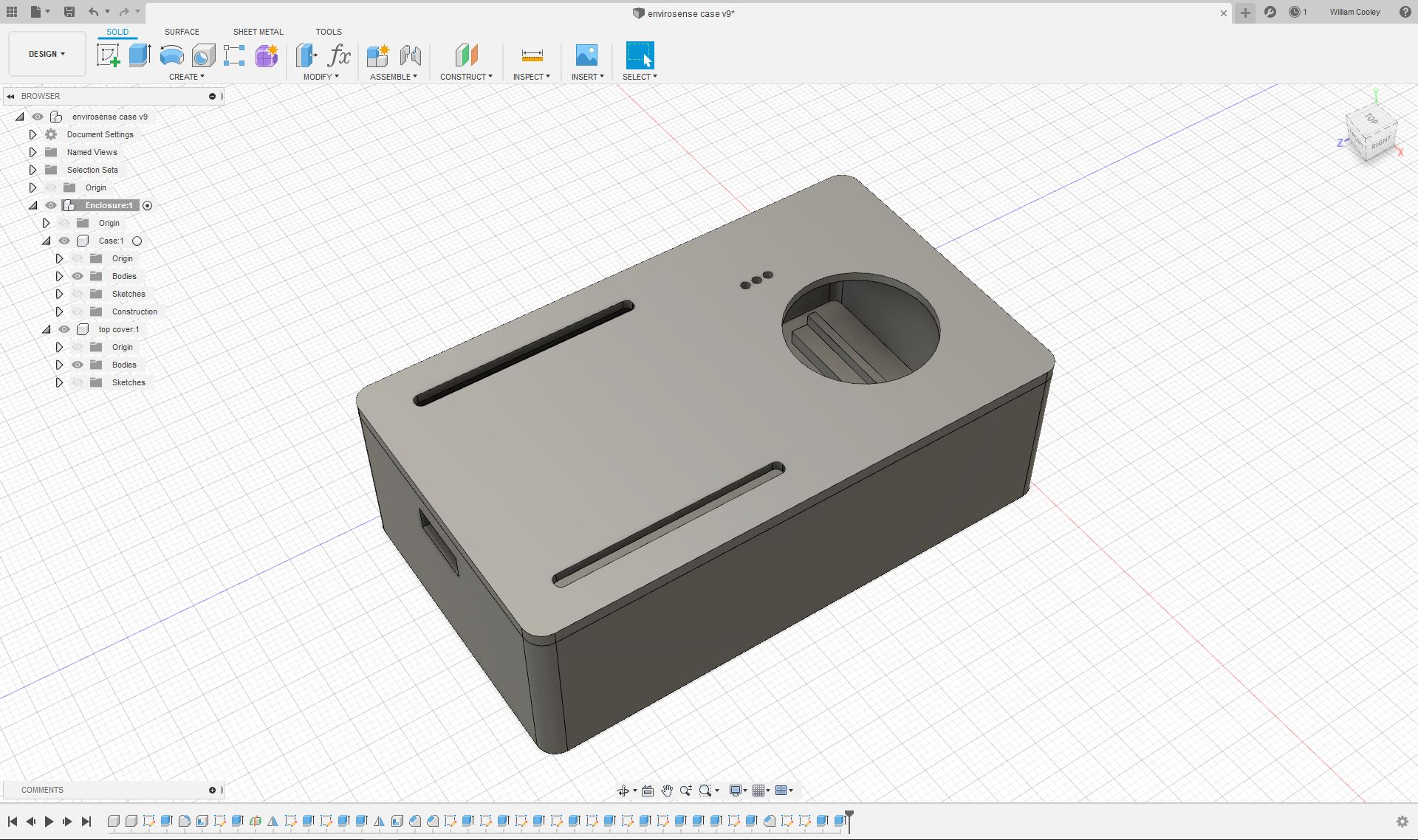The height and width of the screenshot is (840, 1418).
Task: Click the Create Form purple icon
Action: tap(267, 55)
